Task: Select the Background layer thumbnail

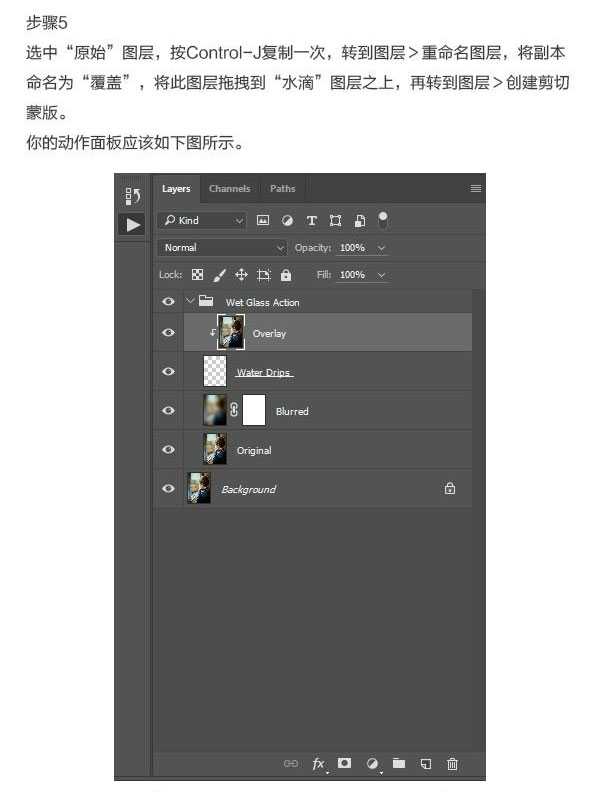Action: 198,488
